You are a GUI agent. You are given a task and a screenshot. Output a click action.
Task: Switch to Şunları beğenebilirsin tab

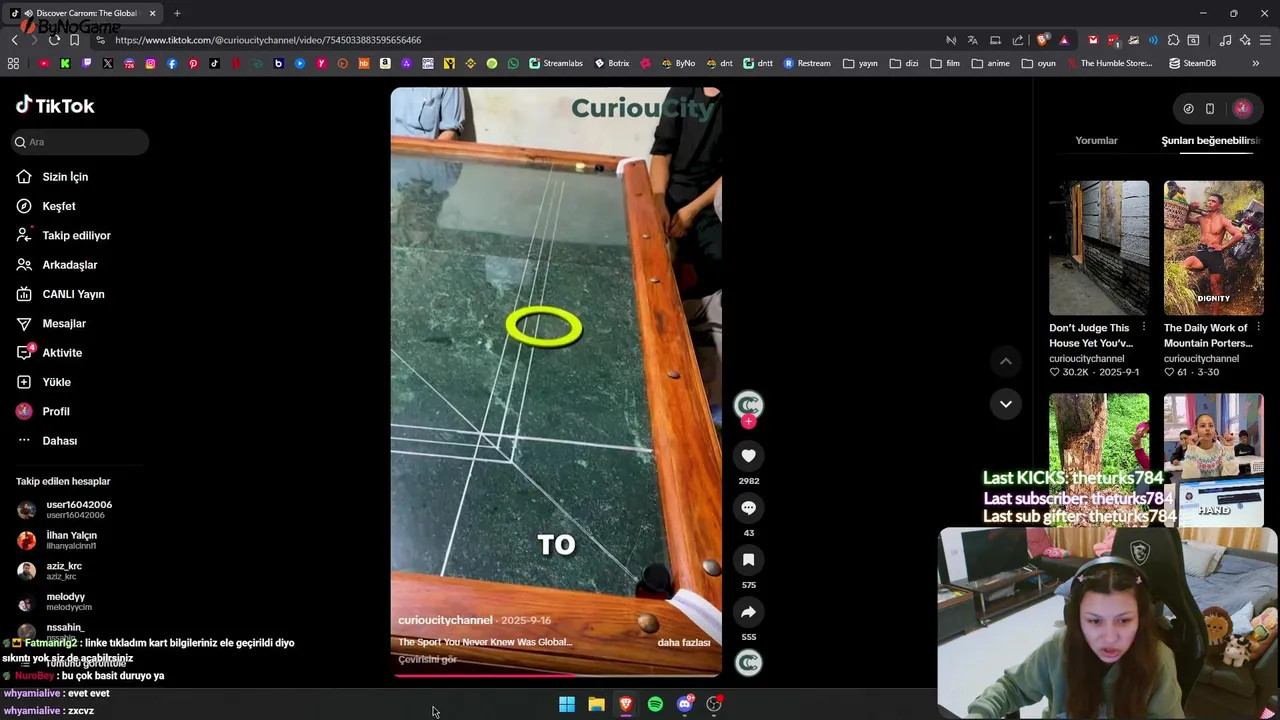1211,141
